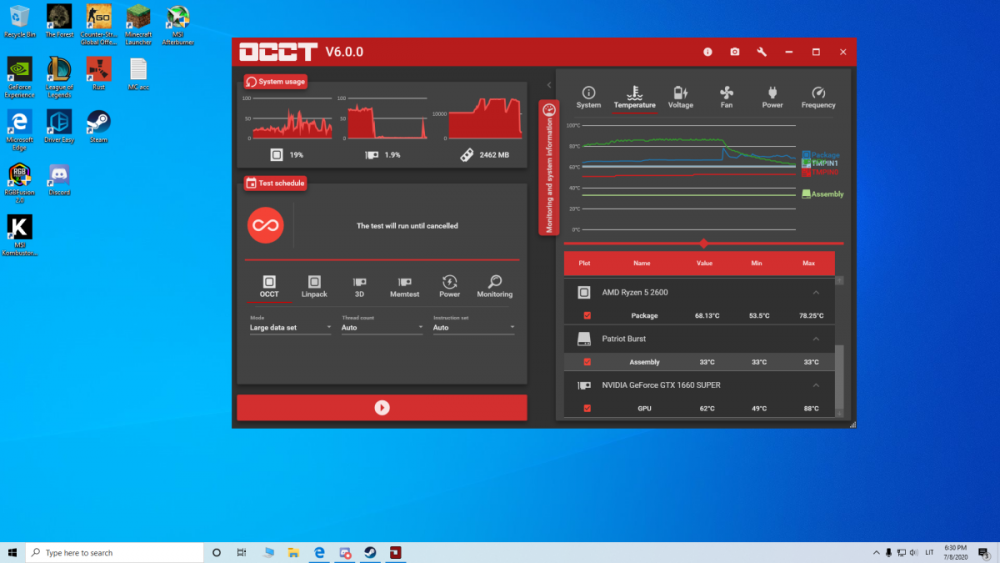Screen dimensions: 1000x563
Task: Click the System usage label
Action: click(x=276, y=82)
